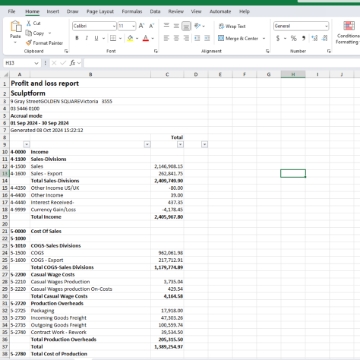Switch to the Data tab

point(155,11)
